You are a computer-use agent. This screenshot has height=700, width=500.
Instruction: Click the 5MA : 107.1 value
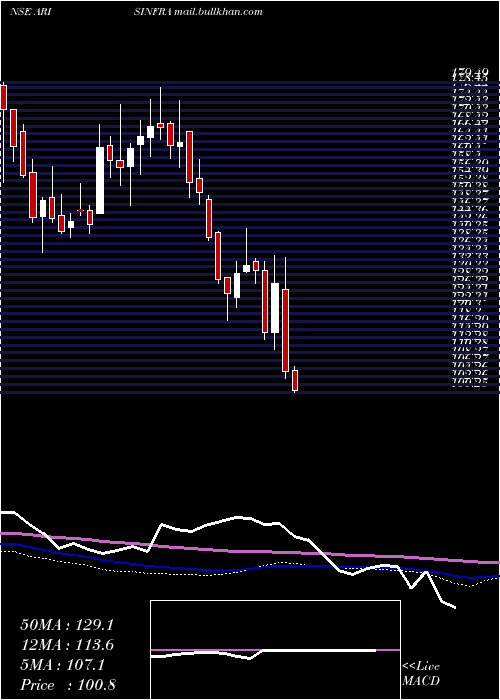(62, 665)
